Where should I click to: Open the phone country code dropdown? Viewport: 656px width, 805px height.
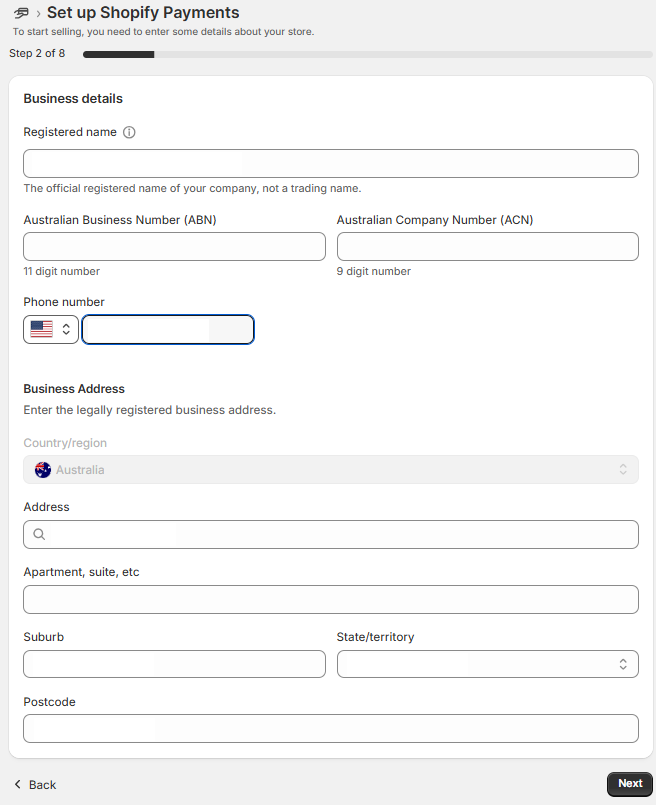pos(51,329)
